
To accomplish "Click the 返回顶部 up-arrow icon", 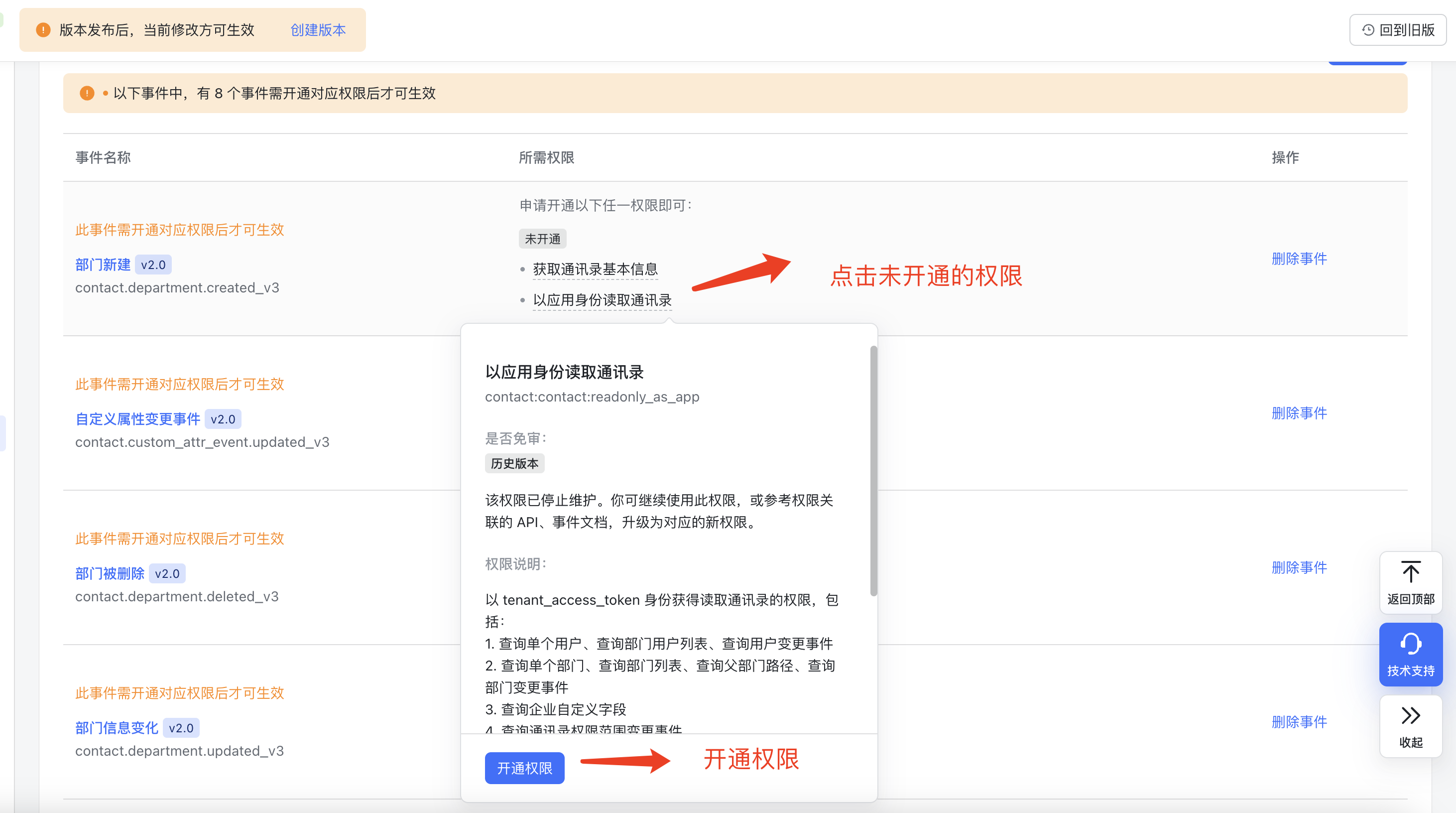I will (1411, 572).
